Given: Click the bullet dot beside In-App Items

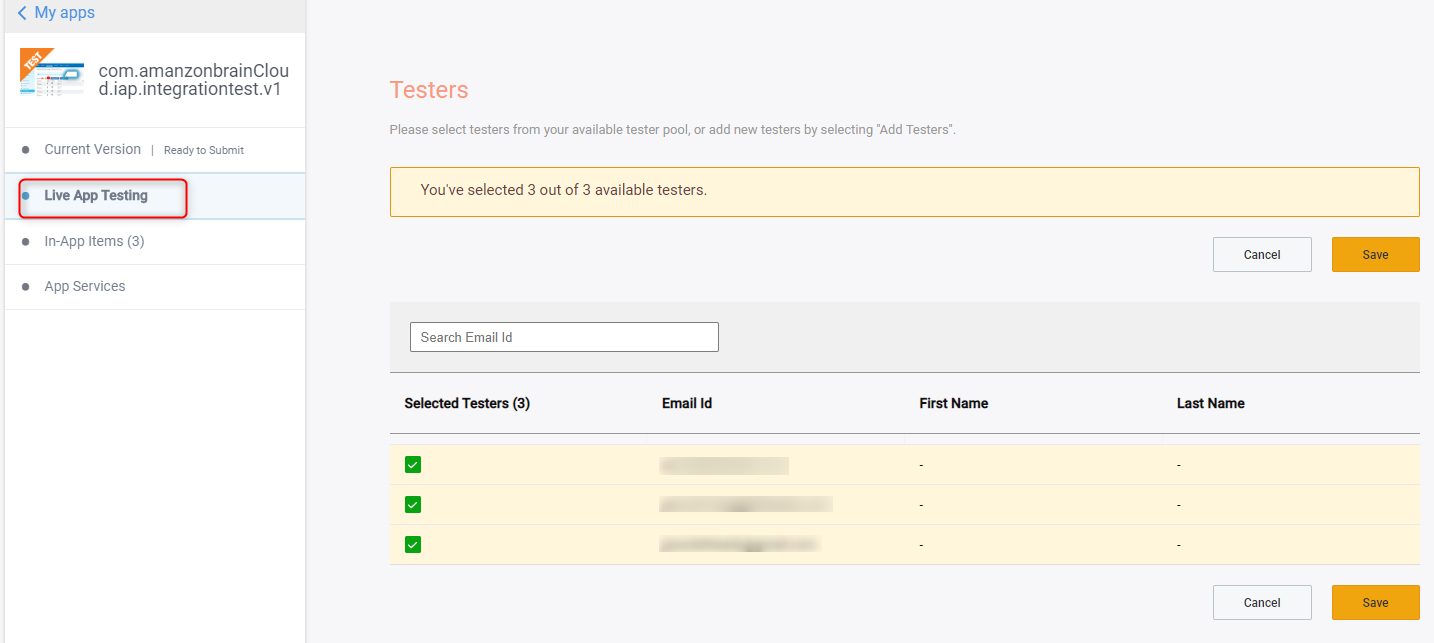Looking at the screenshot, I should click(25, 242).
